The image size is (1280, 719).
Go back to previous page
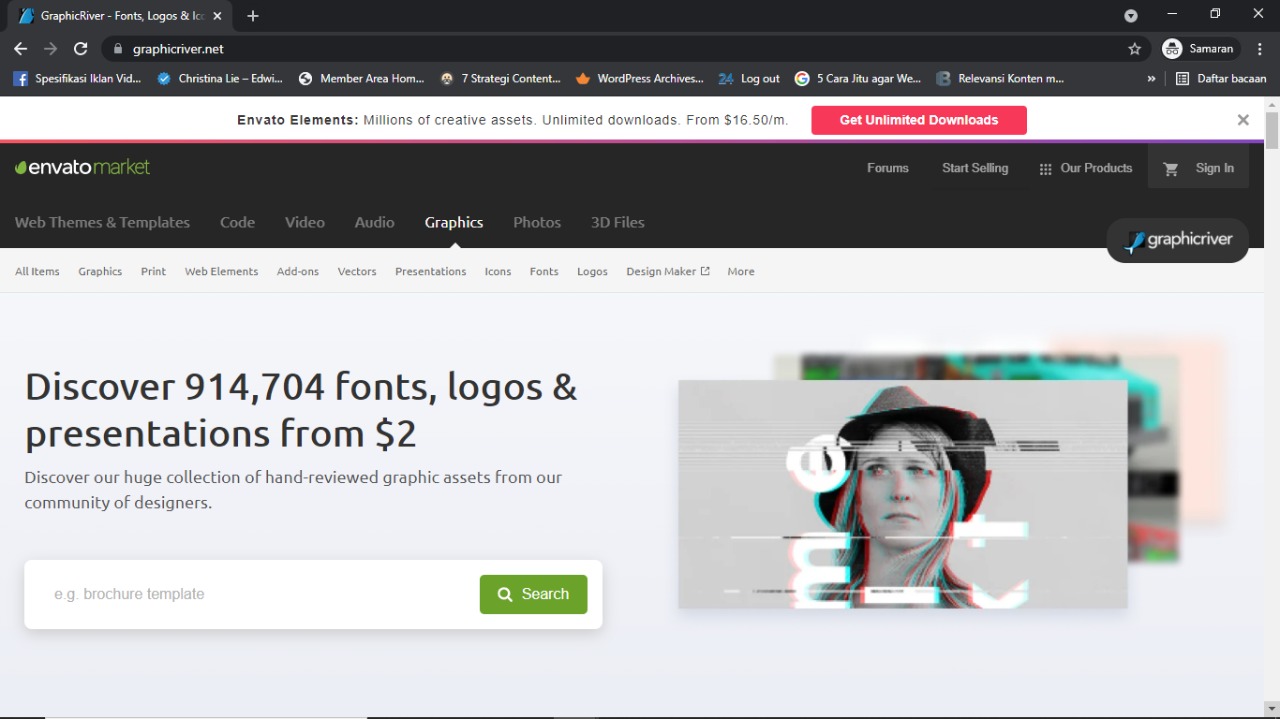[x=21, y=49]
